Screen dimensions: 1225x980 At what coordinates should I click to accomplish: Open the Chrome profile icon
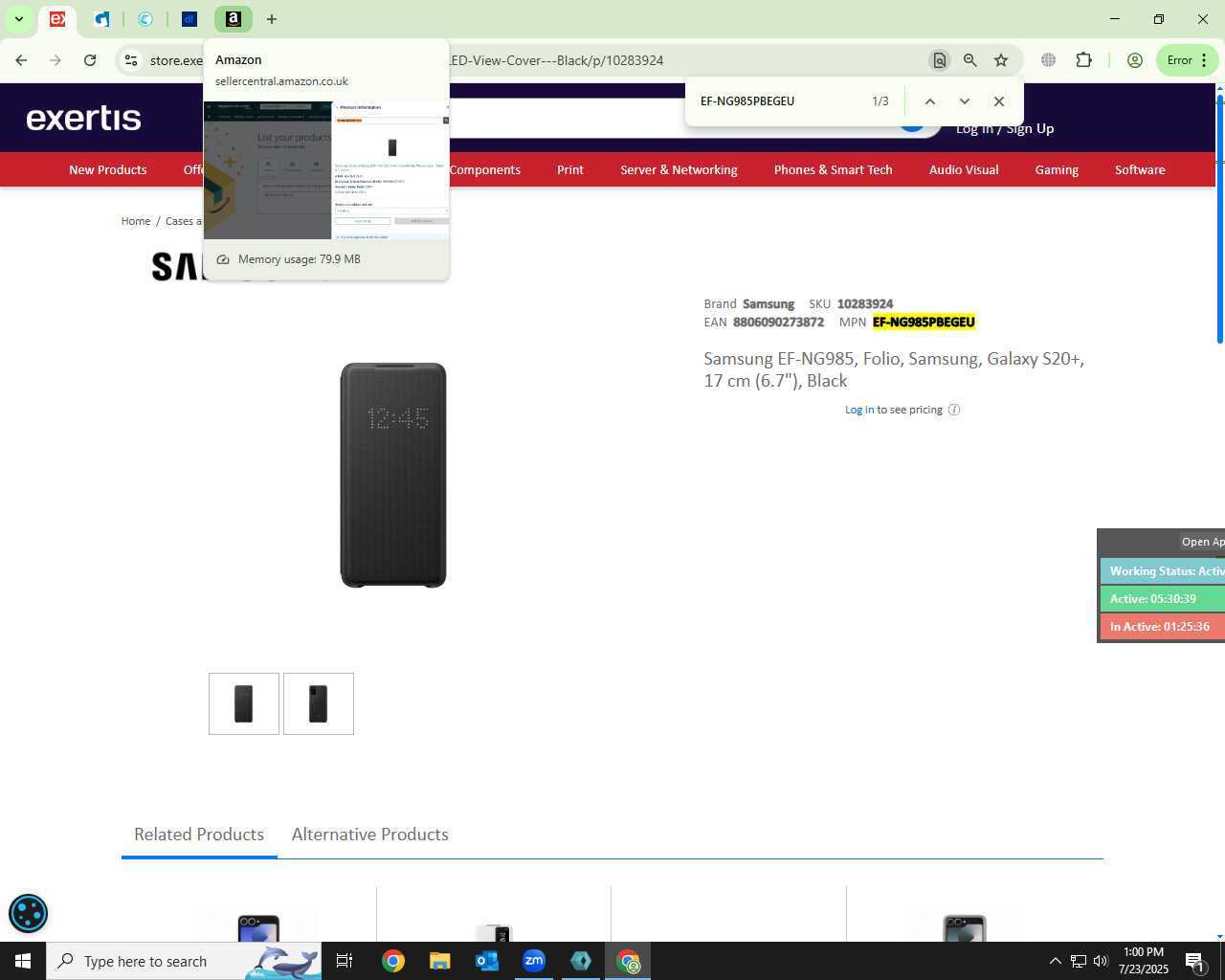pos(1135,60)
